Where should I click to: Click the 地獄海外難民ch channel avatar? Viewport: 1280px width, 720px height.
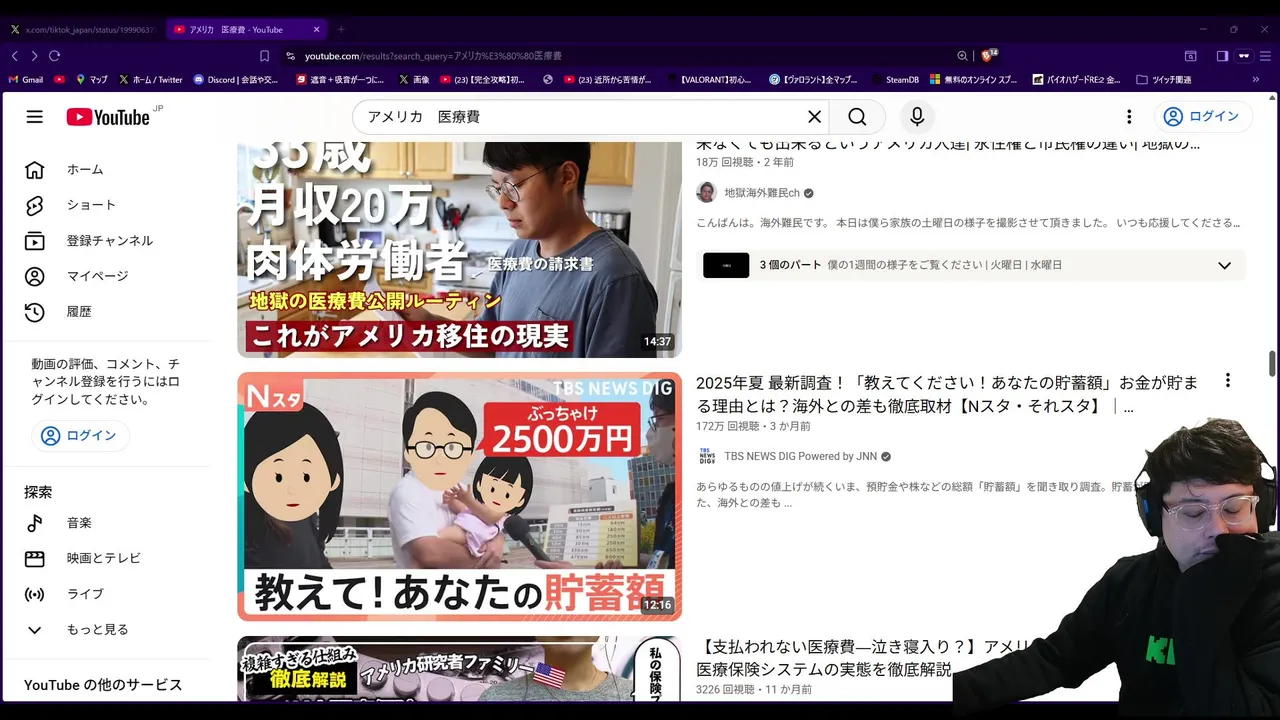(706, 193)
